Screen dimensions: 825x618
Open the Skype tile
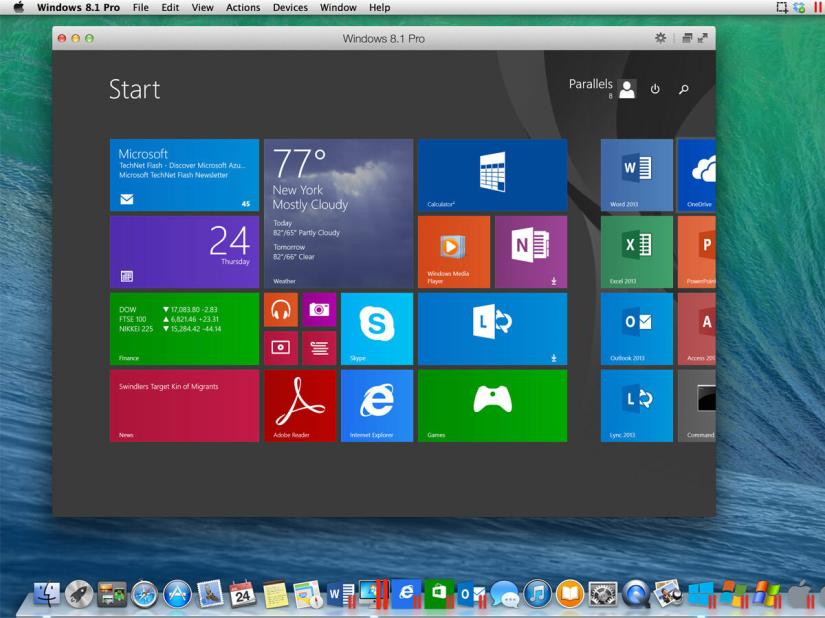[376, 329]
